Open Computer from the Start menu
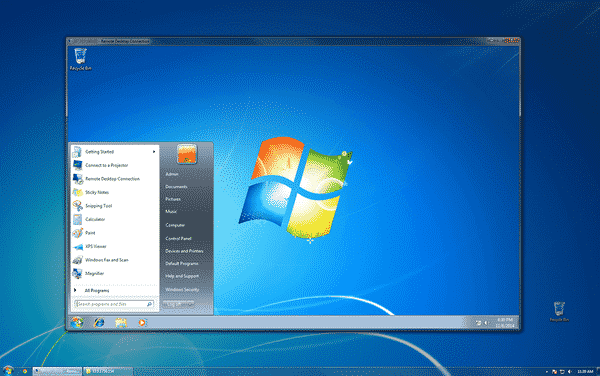The image size is (600, 376). point(175,225)
